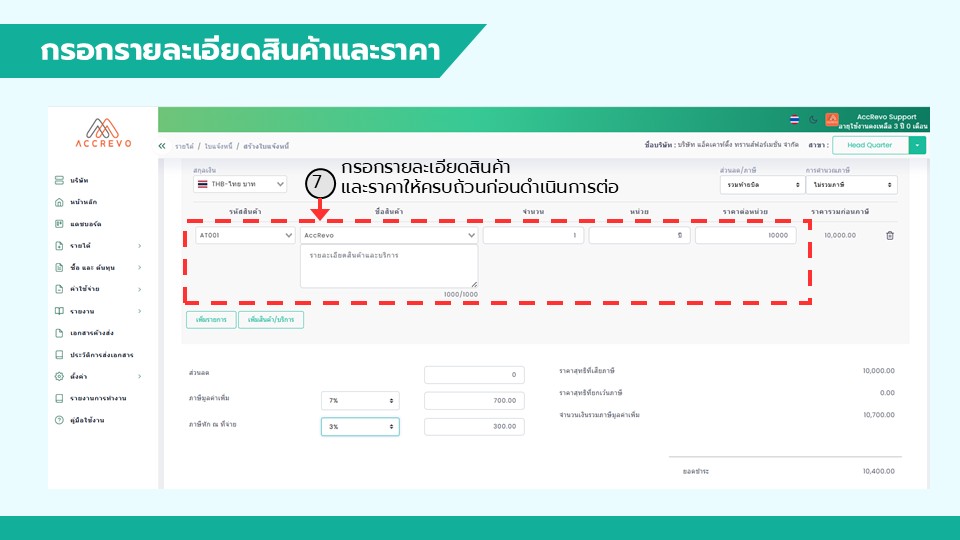This screenshot has width=960, height=540.
Task: Open the THB currency dropdown
Action: click(240, 184)
